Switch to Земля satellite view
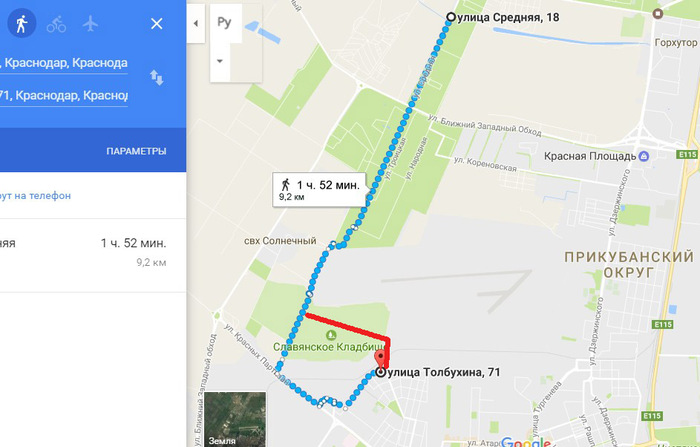The width and height of the screenshot is (700, 447). pos(235,419)
